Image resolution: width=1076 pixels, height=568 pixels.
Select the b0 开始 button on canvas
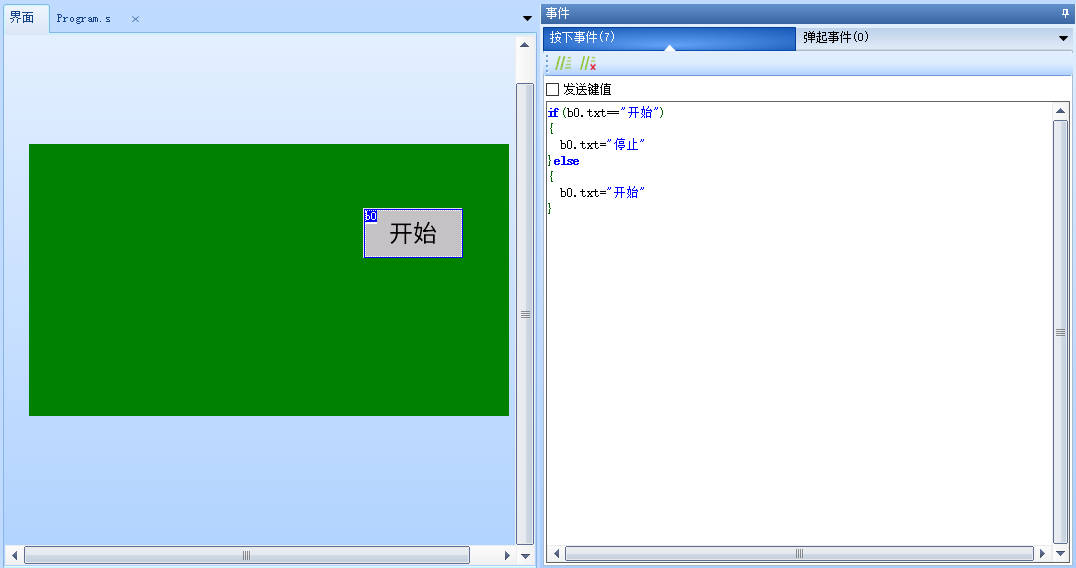coord(413,233)
